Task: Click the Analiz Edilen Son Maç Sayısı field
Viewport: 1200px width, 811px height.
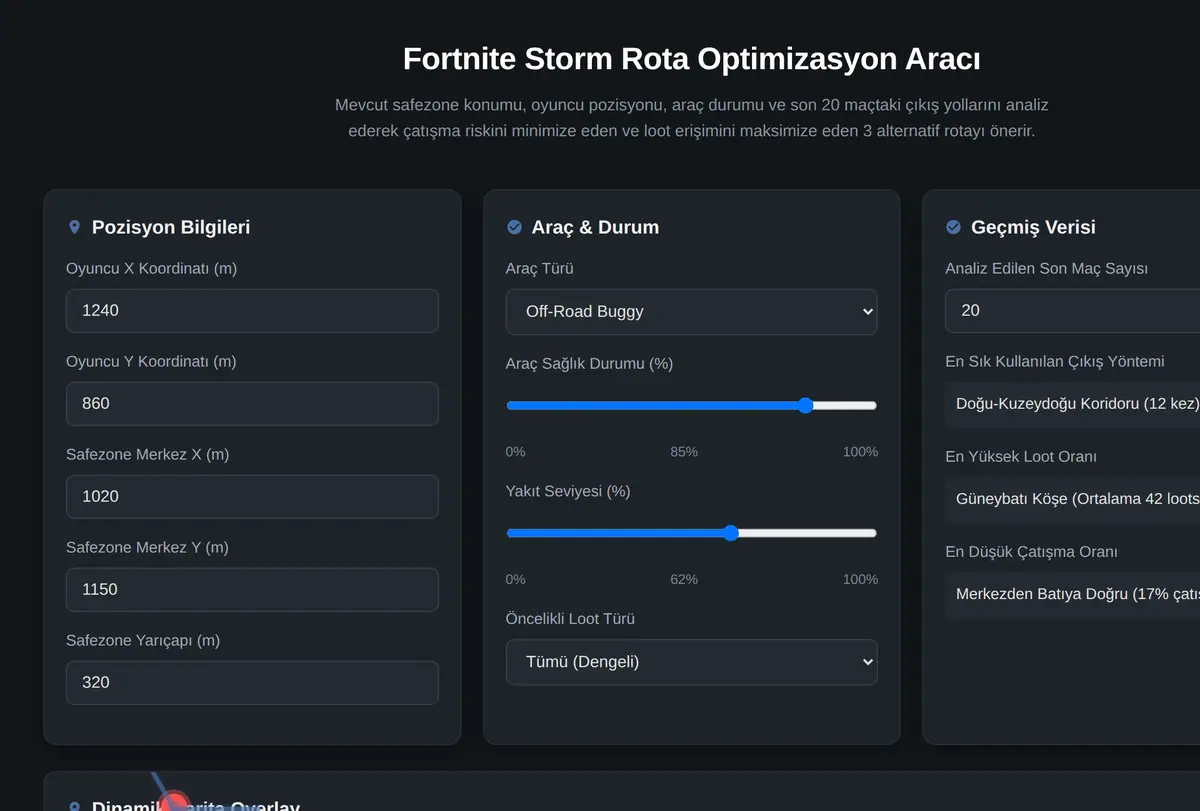Action: click(1072, 311)
